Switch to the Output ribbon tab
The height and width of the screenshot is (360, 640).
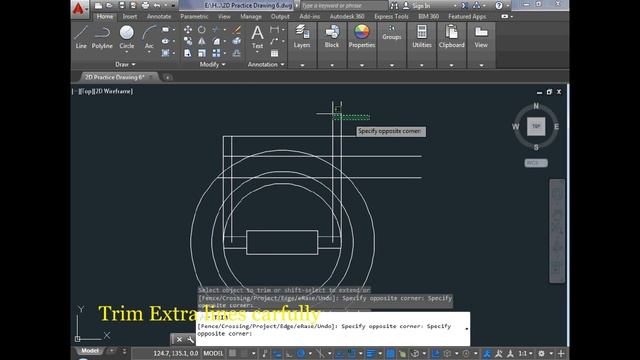click(280, 17)
